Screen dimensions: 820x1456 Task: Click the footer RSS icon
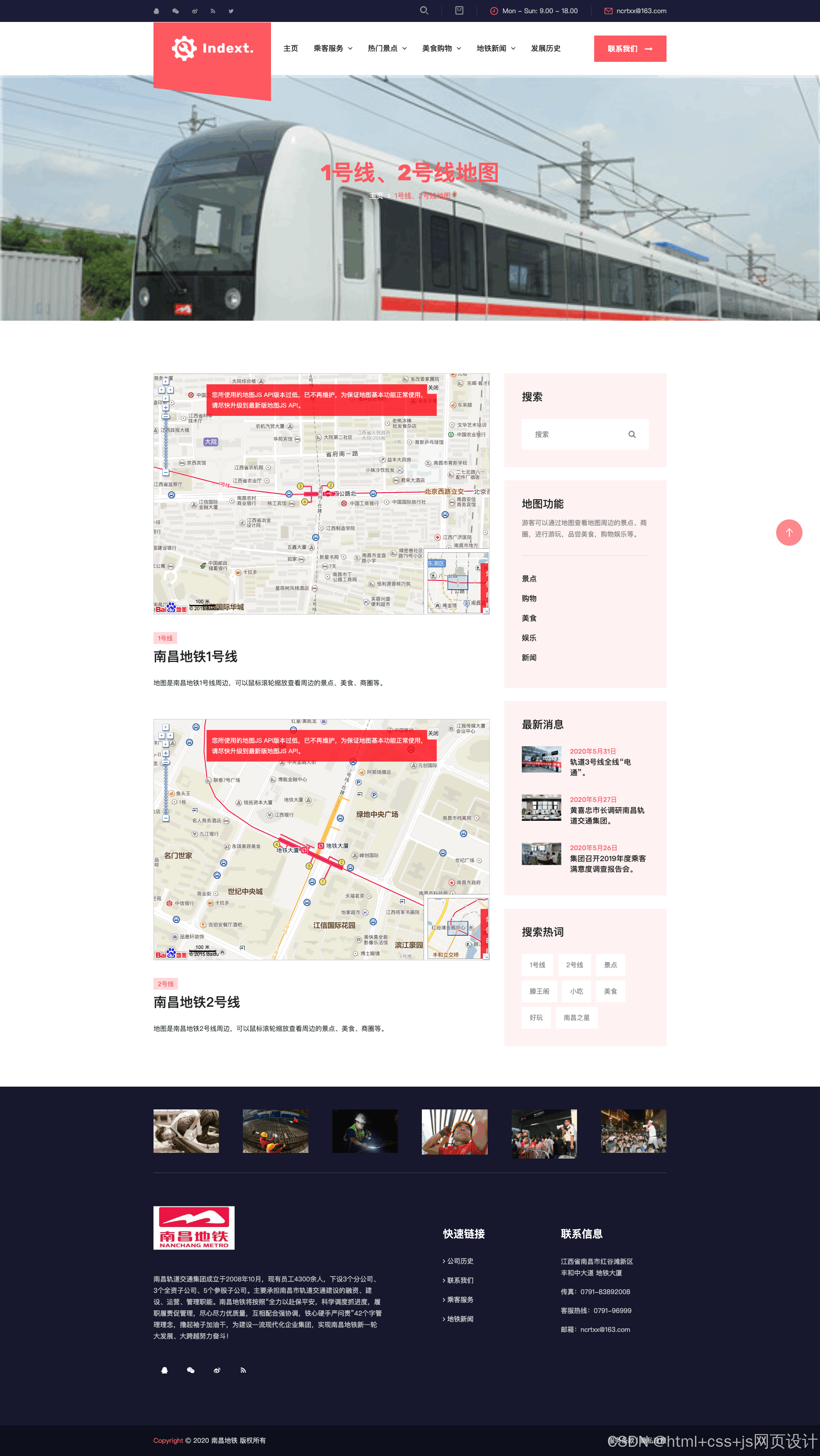[x=243, y=1370]
